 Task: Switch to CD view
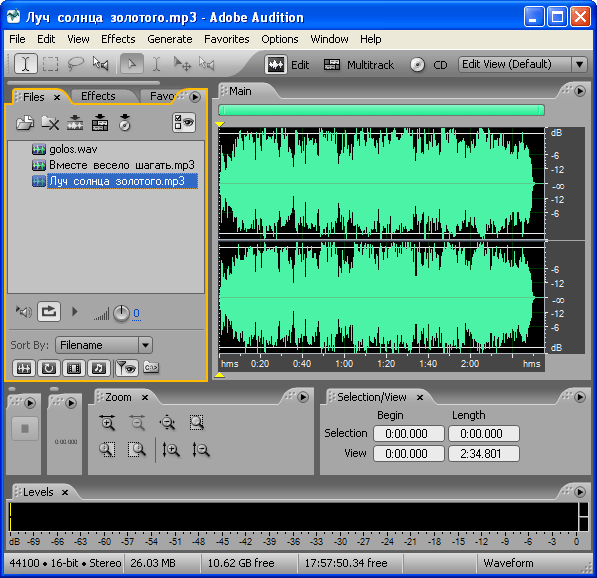[x=429, y=65]
